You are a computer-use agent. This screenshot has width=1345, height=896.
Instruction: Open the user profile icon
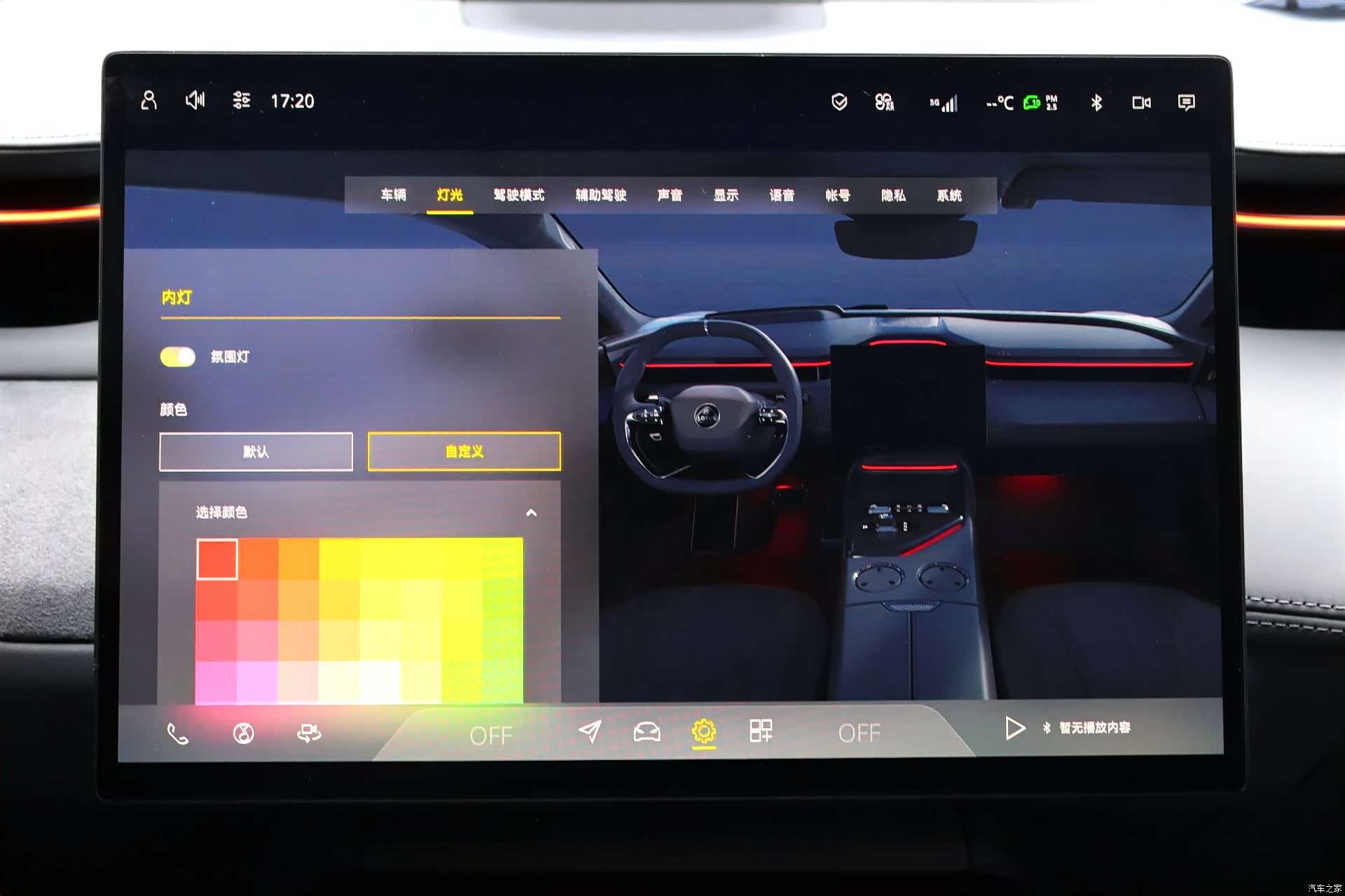click(x=149, y=101)
